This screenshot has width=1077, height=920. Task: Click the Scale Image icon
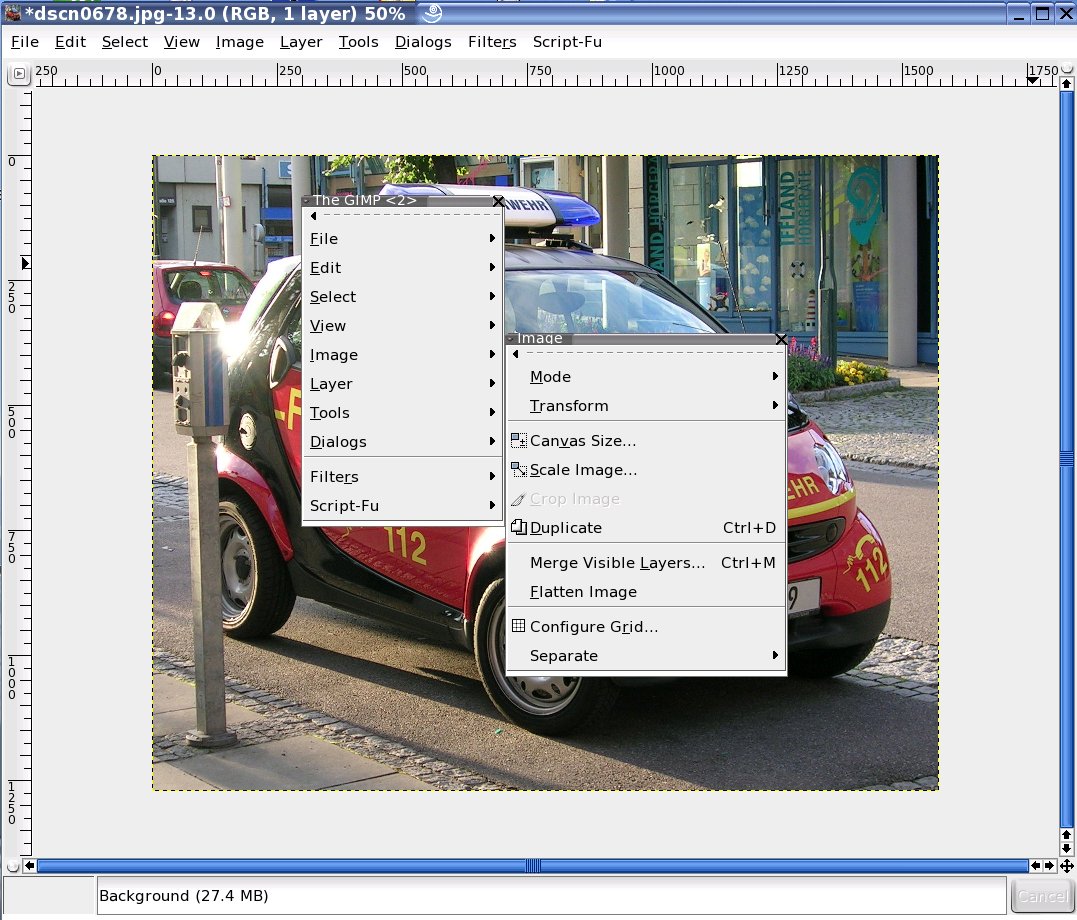(x=518, y=470)
